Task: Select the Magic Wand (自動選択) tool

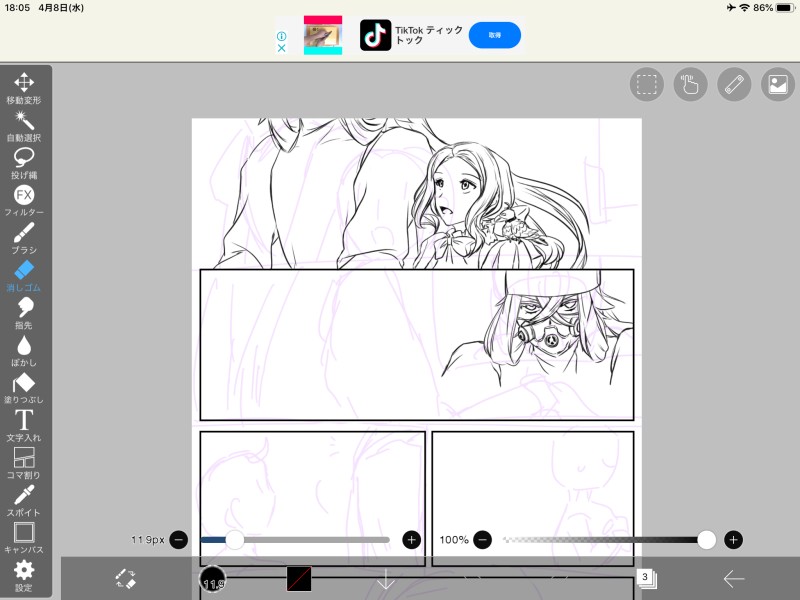Action: coord(24,126)
